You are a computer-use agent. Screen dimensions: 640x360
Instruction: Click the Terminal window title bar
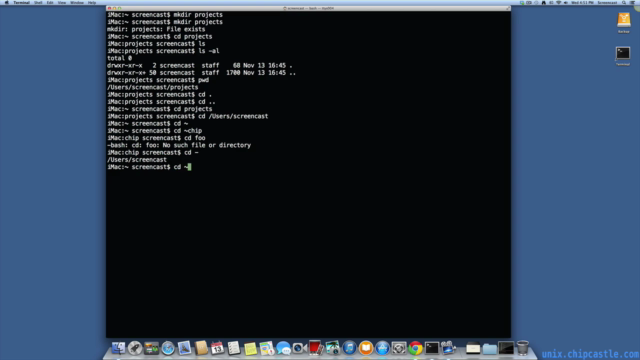coord(308,8)
